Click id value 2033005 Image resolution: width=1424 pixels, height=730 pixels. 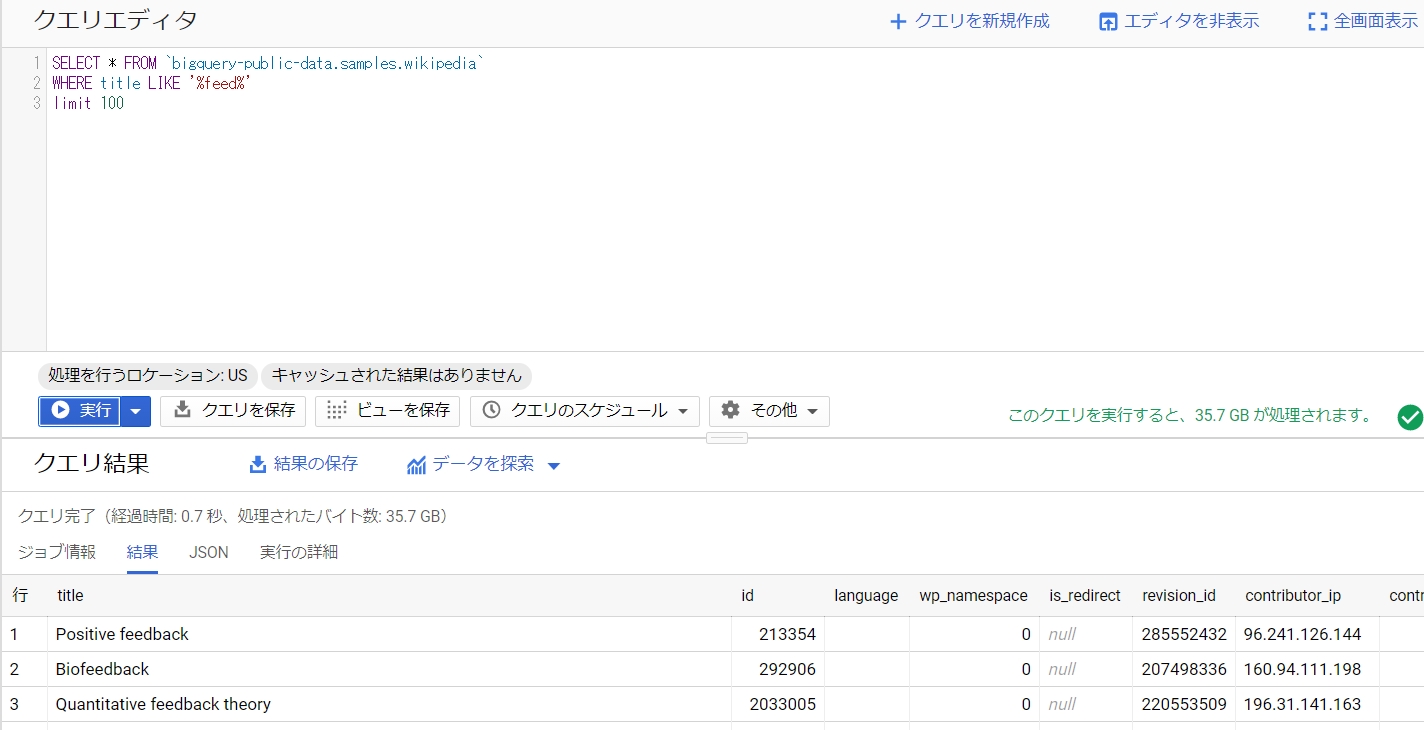pyautogui.click(x=783, y=704)
